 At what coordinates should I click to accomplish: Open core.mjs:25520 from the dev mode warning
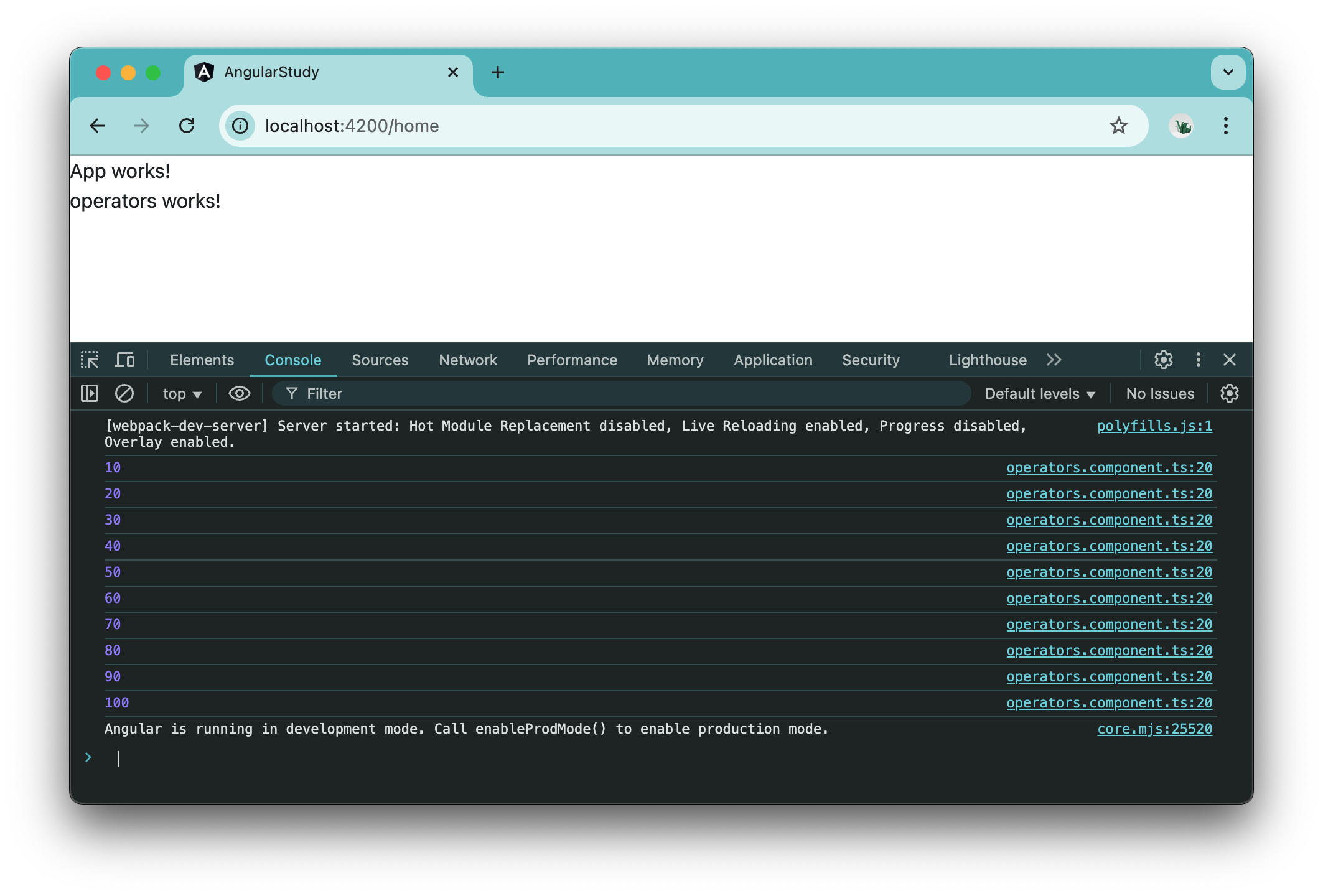[x=1154, y=729]
